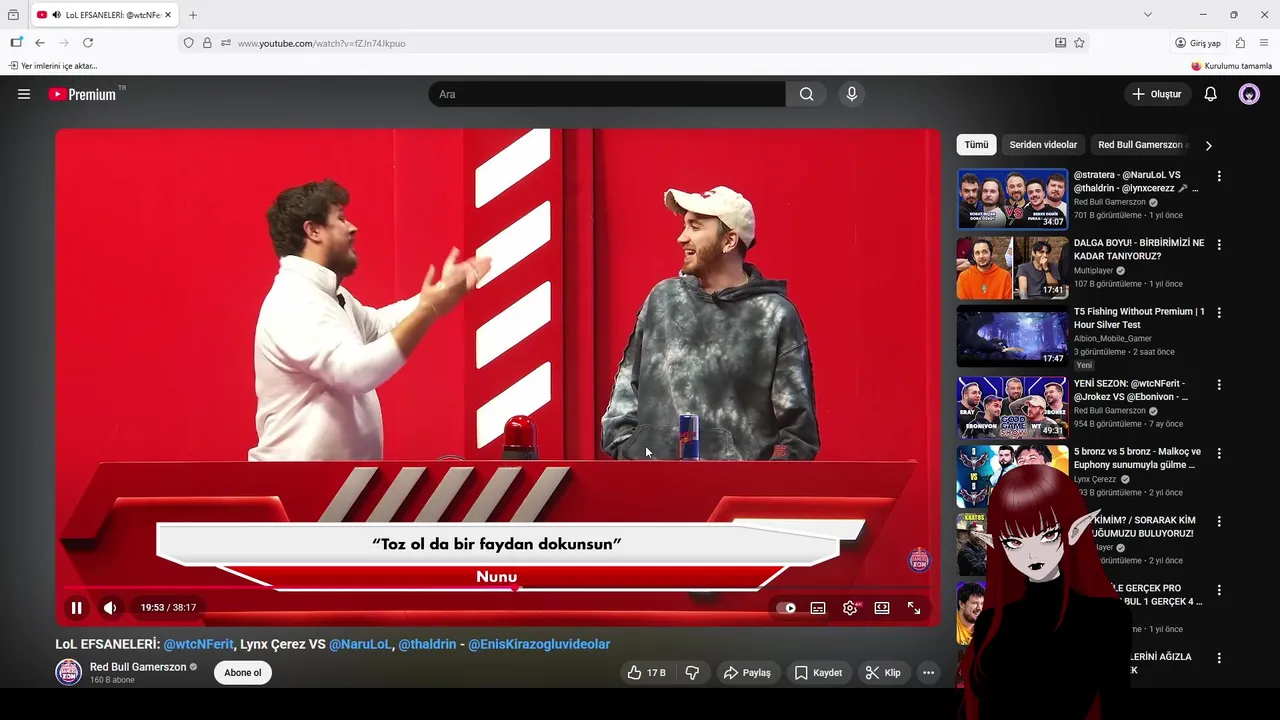Pause the video playback
Image resolution: width=1280 pixels, height=720 pixels.
(76, 608)
